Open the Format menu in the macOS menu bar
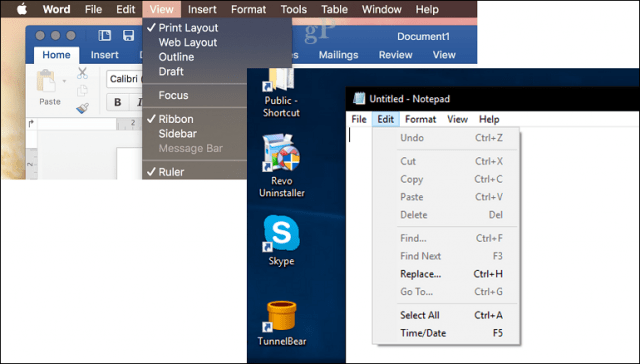The height and width of the screenshot is (364, 640). pos(248,9)
